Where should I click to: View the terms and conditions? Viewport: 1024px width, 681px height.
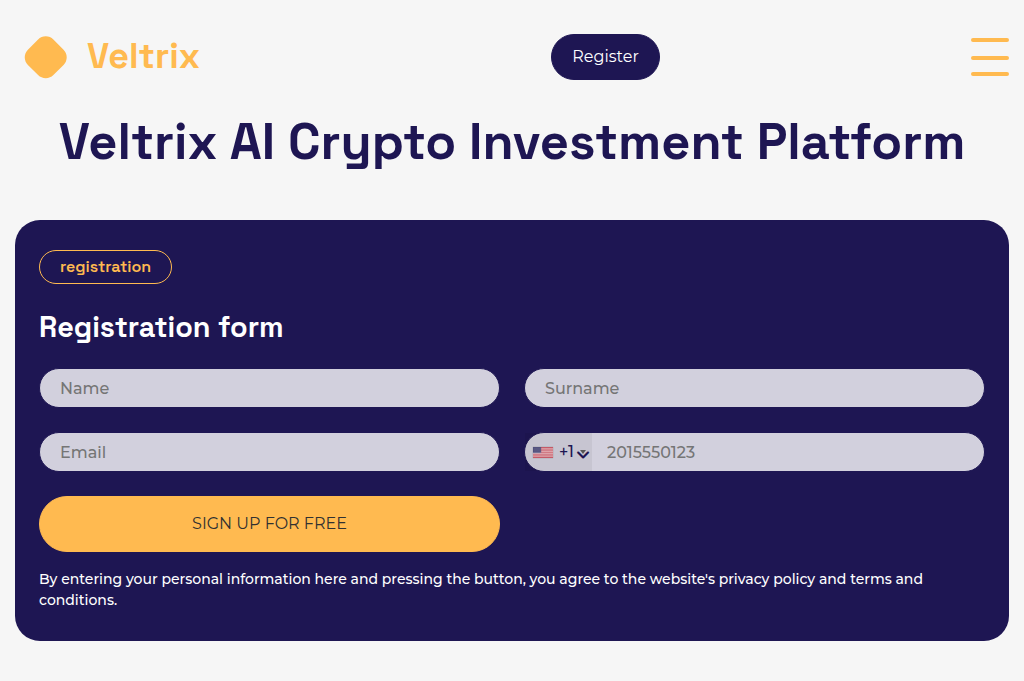pos(880,578)
